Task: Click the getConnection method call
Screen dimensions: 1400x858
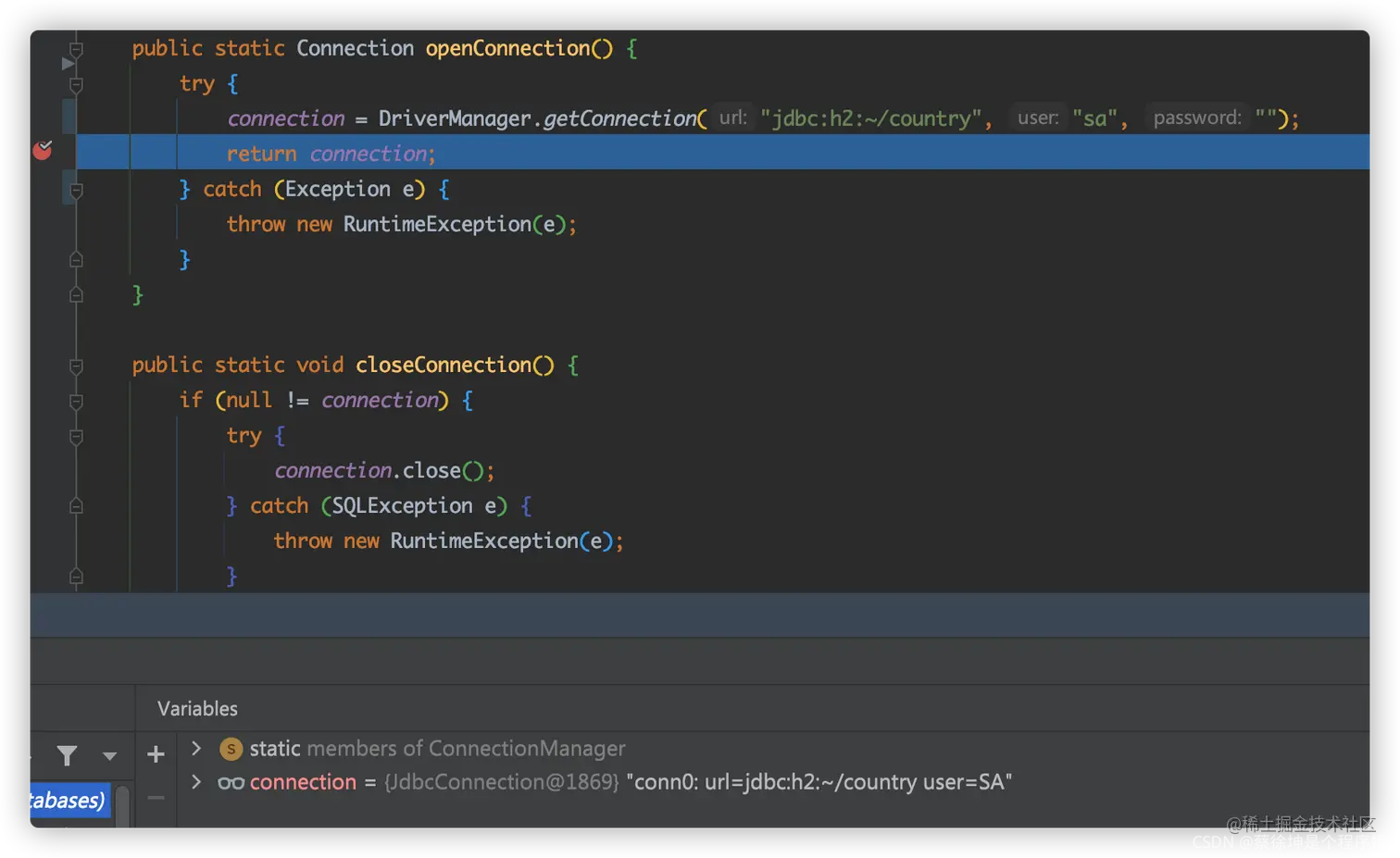Action: coord(620,118)
